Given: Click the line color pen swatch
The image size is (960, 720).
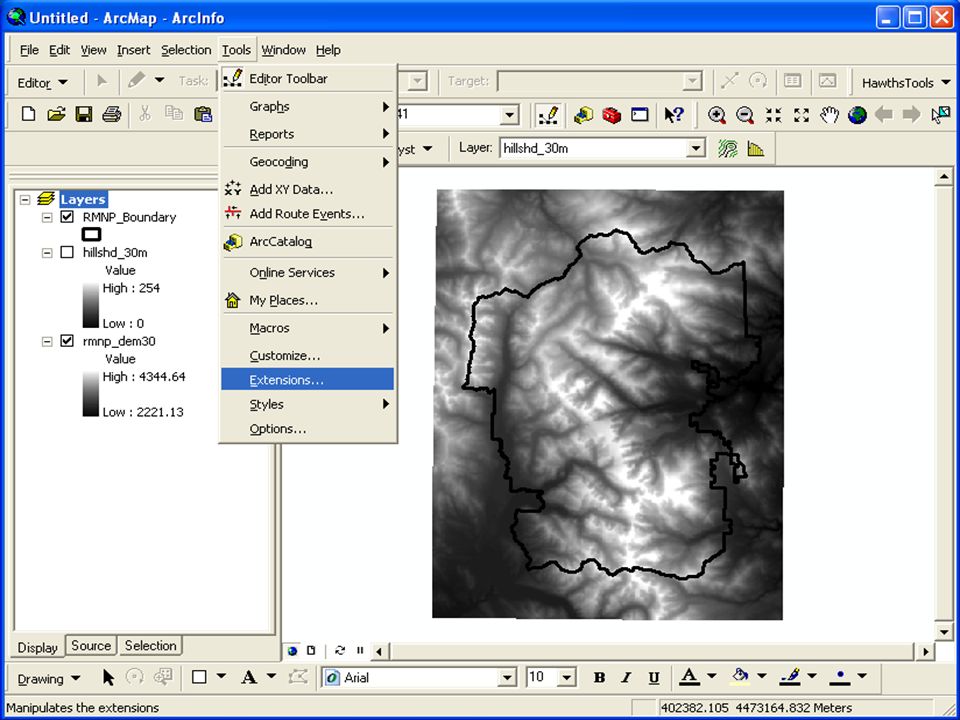Looking at the screenshot, I should [790, 677].
